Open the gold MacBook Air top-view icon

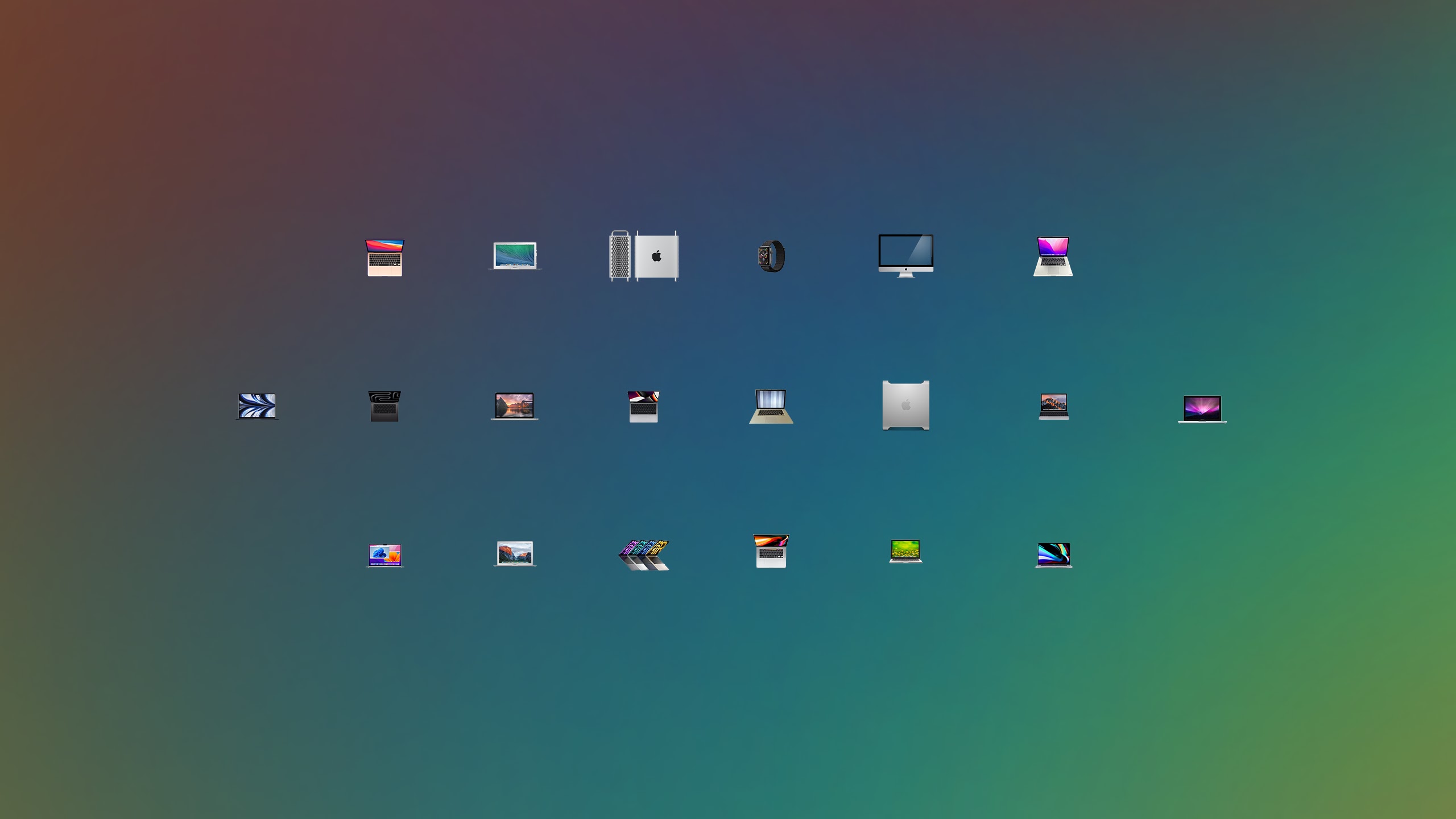(384, 258)
